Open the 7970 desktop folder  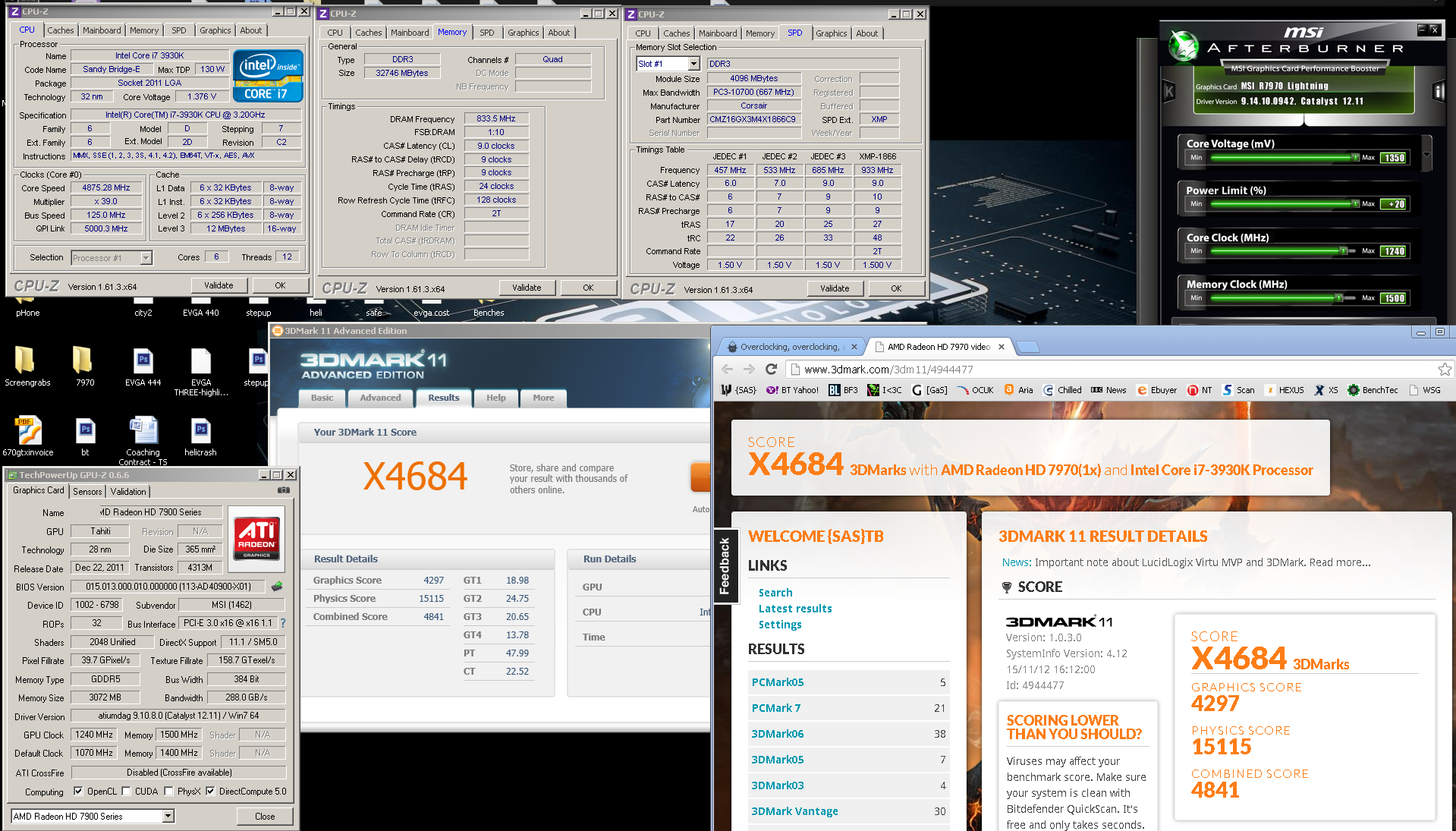pos(84,366)
